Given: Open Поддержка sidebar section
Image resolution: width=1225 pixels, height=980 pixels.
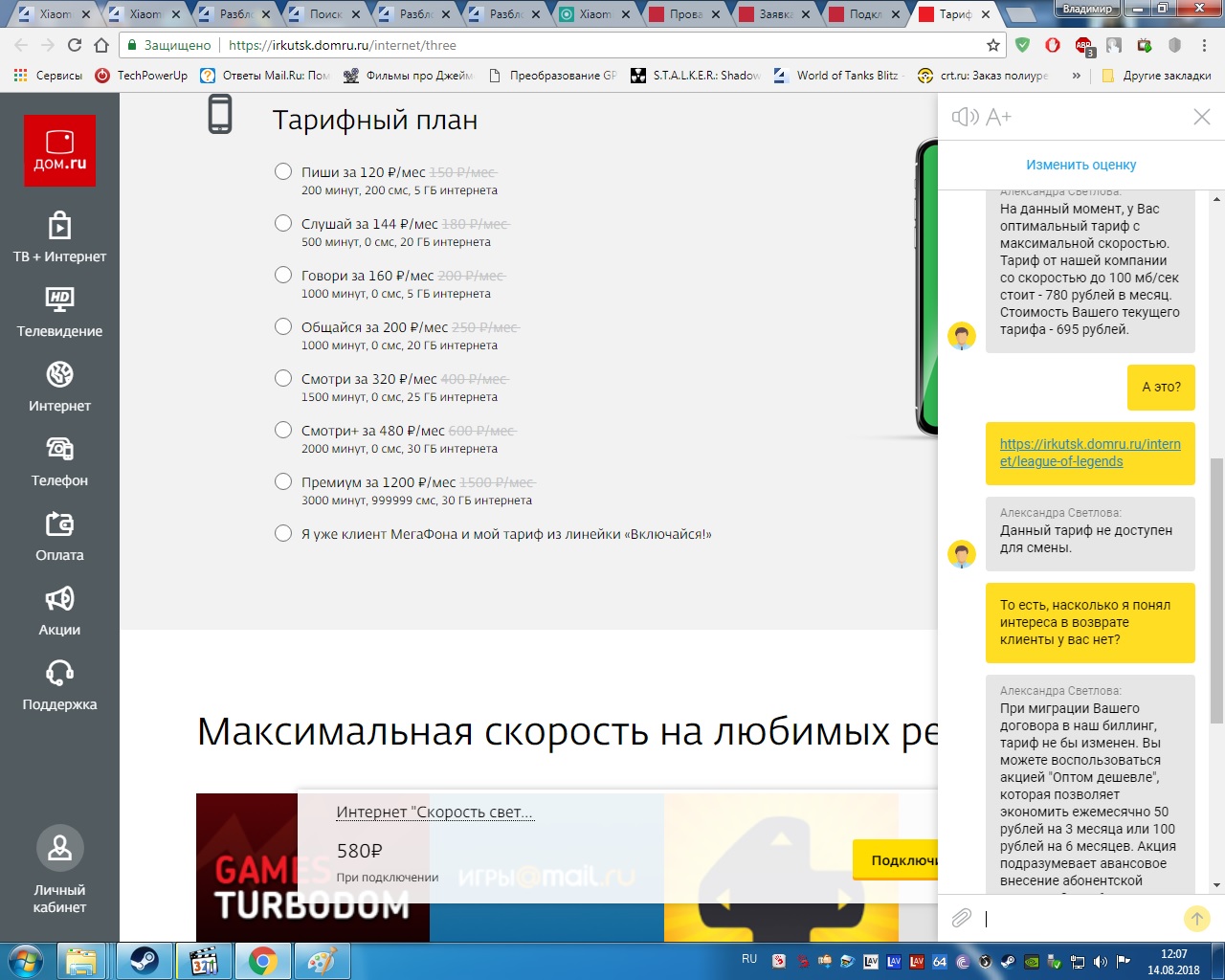Looking at the screenshot, I should [x=59, y=684].
